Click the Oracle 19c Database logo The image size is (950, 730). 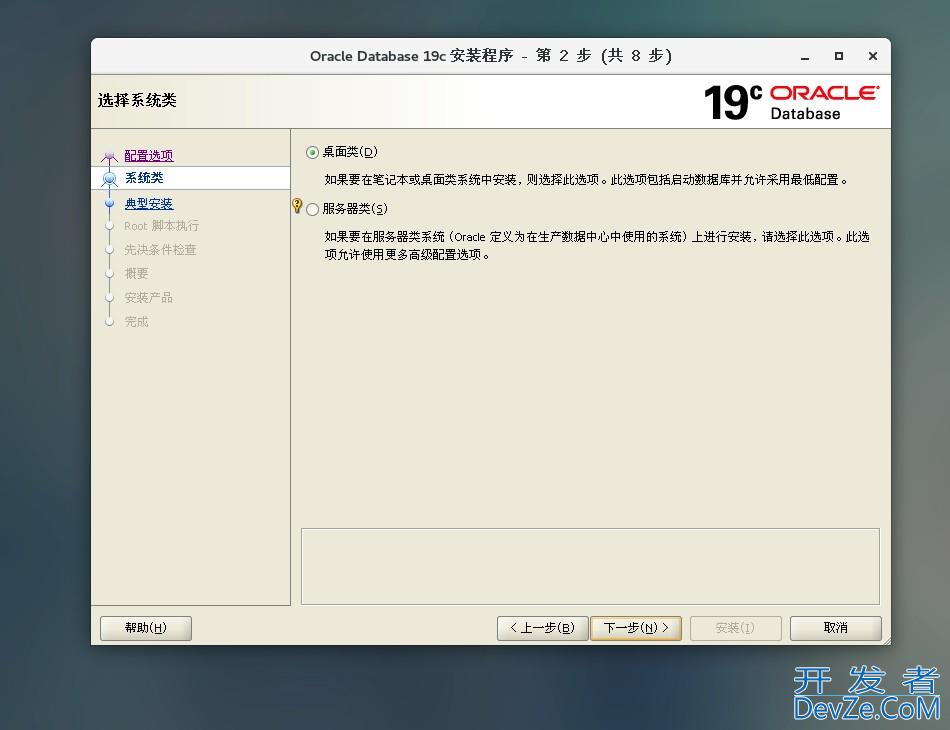(x=791, y=102)
